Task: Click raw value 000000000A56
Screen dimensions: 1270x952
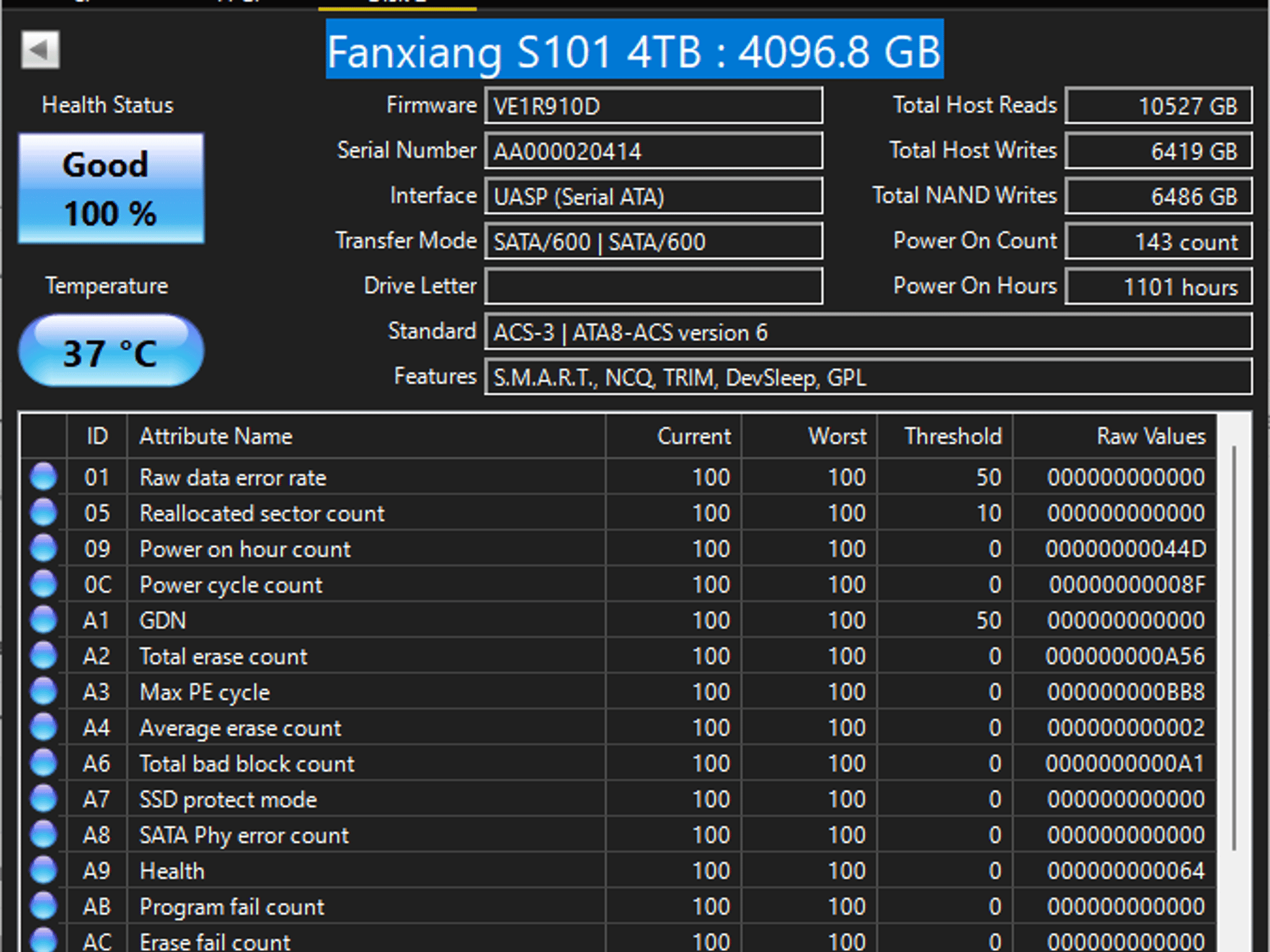Action: tap(1126, 656)
